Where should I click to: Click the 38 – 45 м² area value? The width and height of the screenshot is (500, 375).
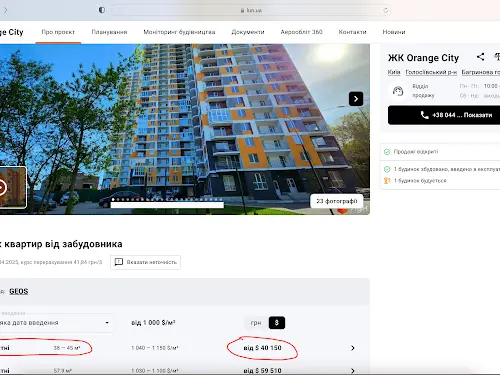[67, 348]
